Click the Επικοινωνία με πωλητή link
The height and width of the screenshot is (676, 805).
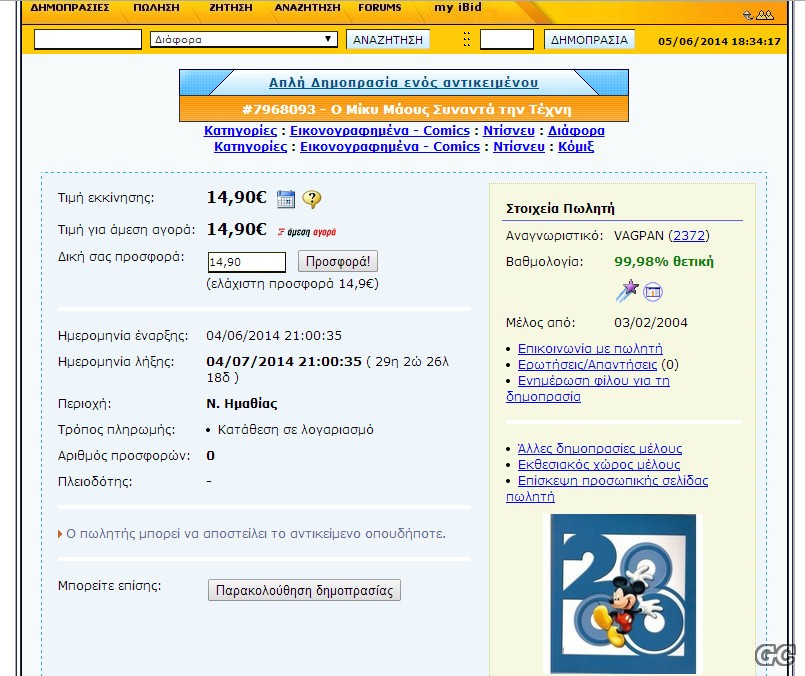(590, 349)
